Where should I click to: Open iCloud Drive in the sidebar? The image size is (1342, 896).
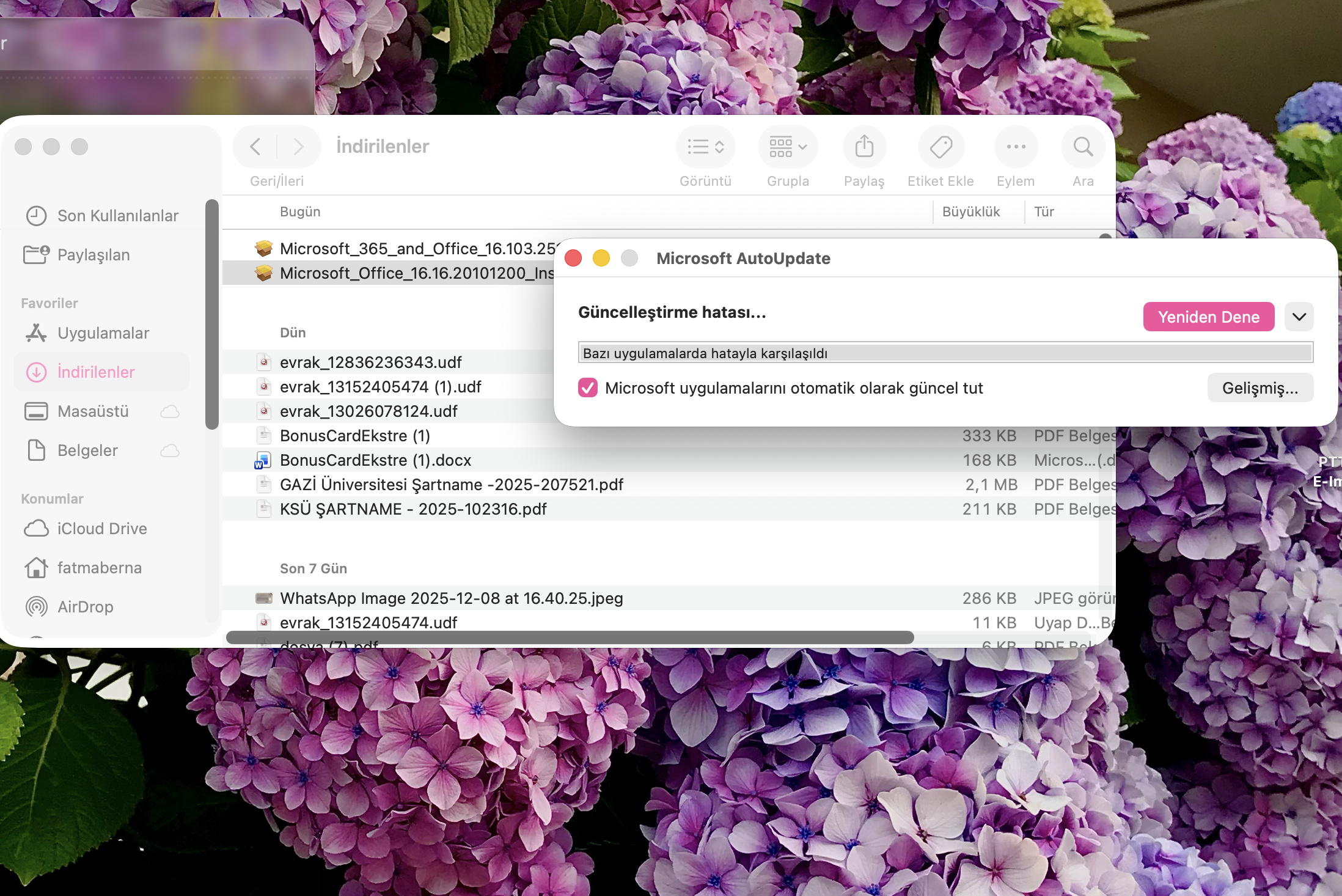point(102,529)
